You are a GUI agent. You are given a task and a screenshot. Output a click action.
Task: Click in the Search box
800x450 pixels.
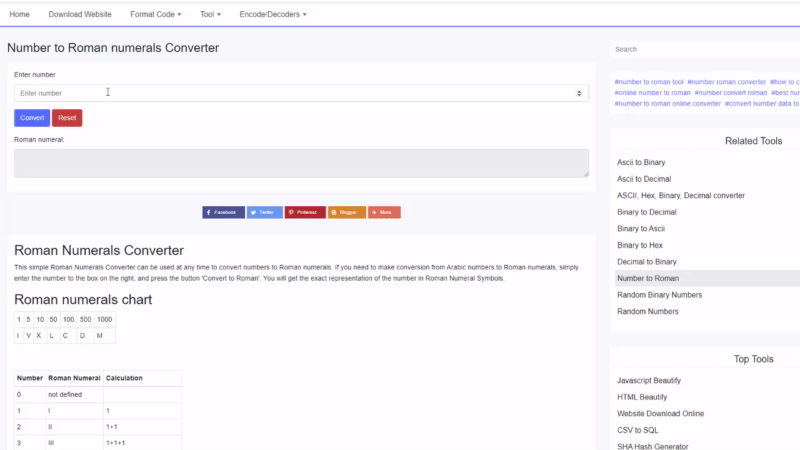[x=705, y=49]
